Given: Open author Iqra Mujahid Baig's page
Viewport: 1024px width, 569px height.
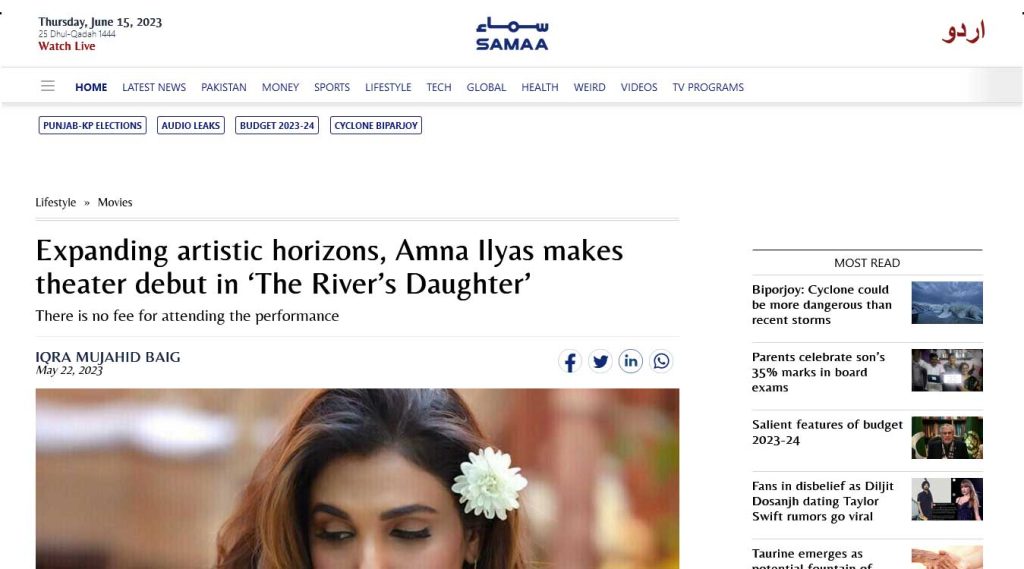Looking at the screenshot, I should (x=108, y=357).
